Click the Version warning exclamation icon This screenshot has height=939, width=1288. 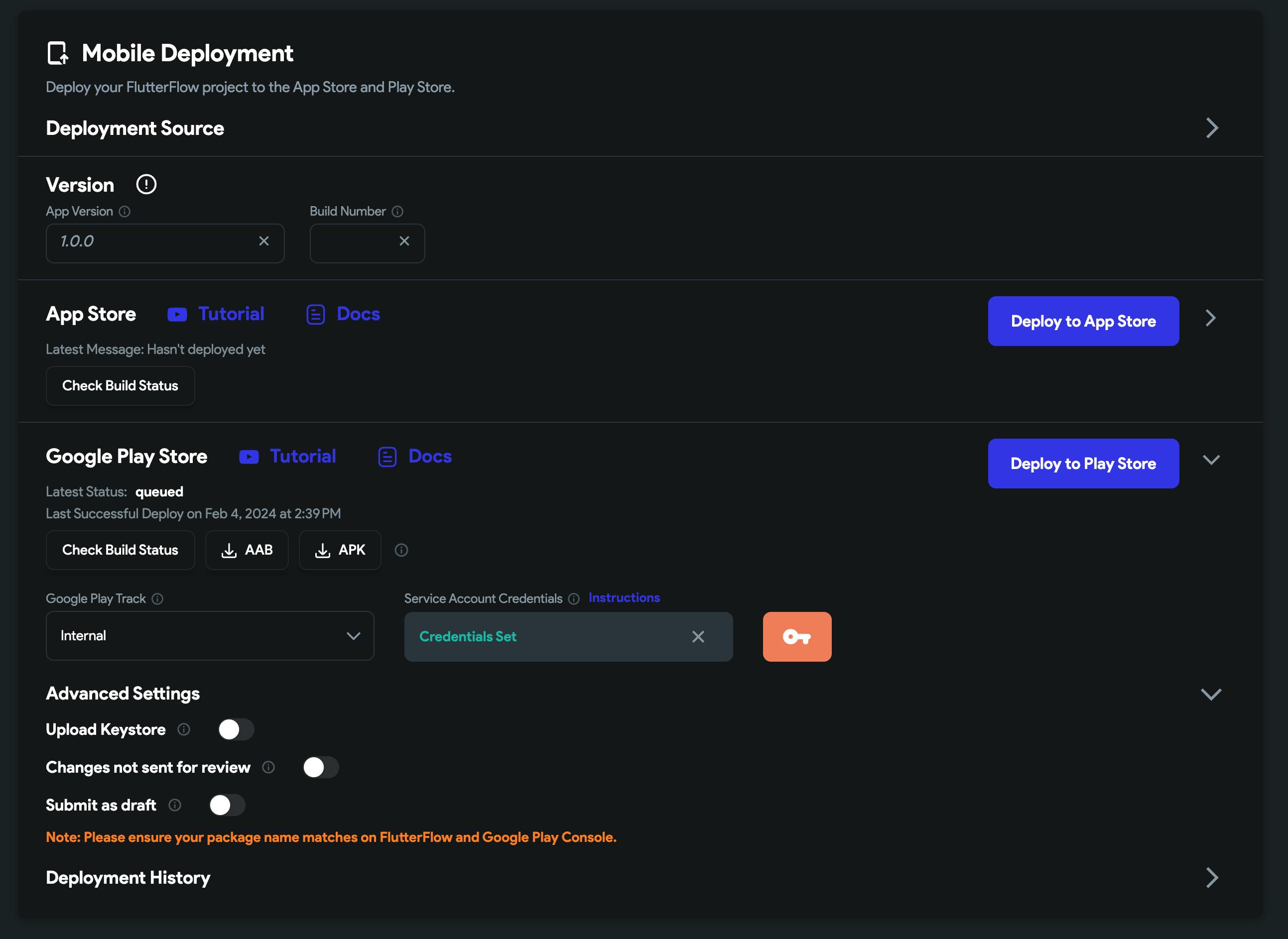[146, 184]
